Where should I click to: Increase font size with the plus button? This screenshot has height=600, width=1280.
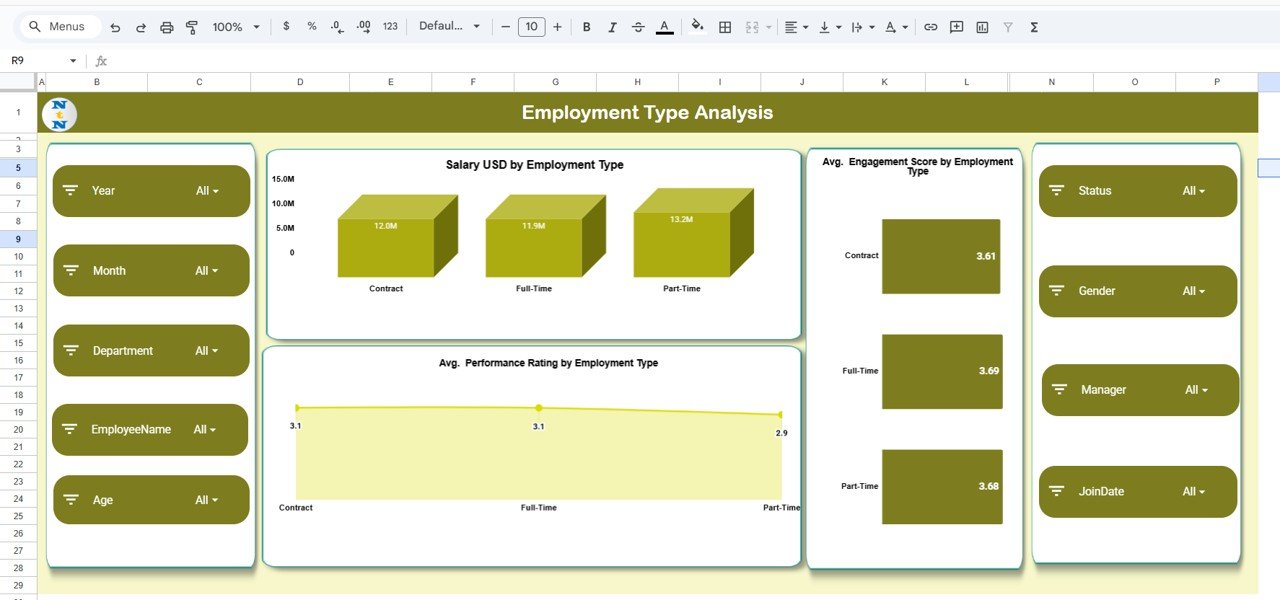point(557,26)
